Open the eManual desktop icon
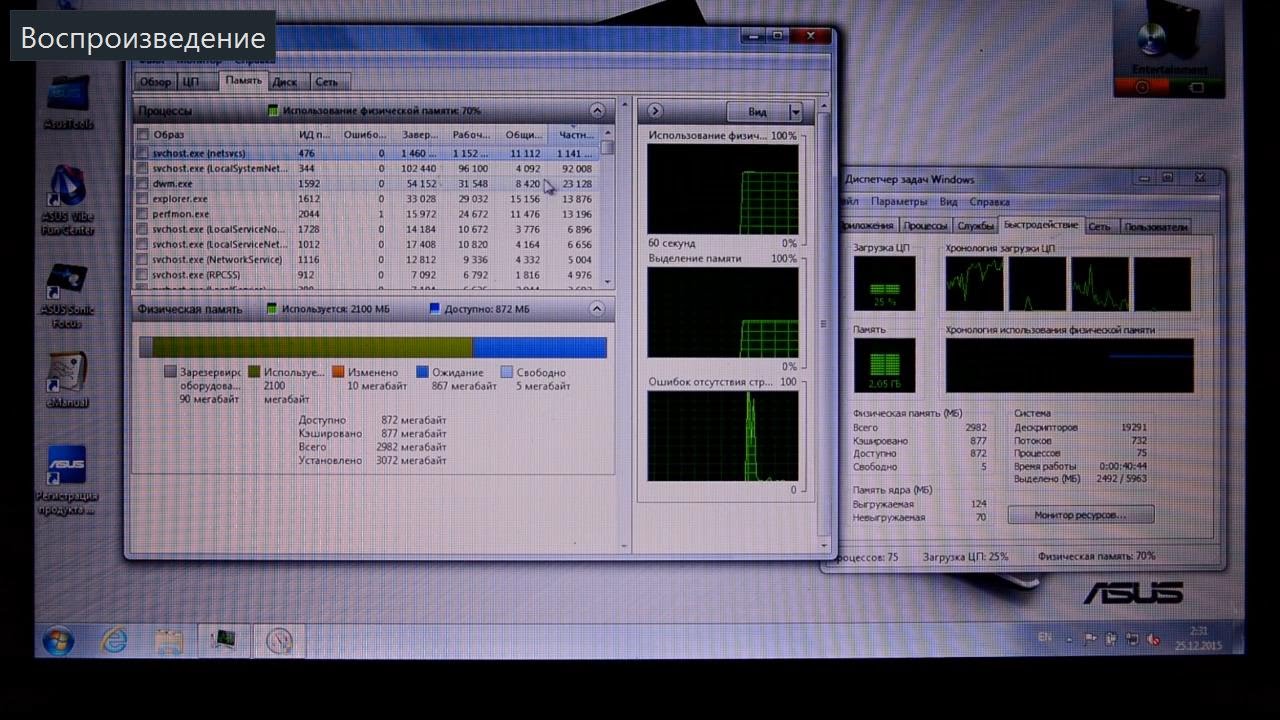 [x=67, y=377]
